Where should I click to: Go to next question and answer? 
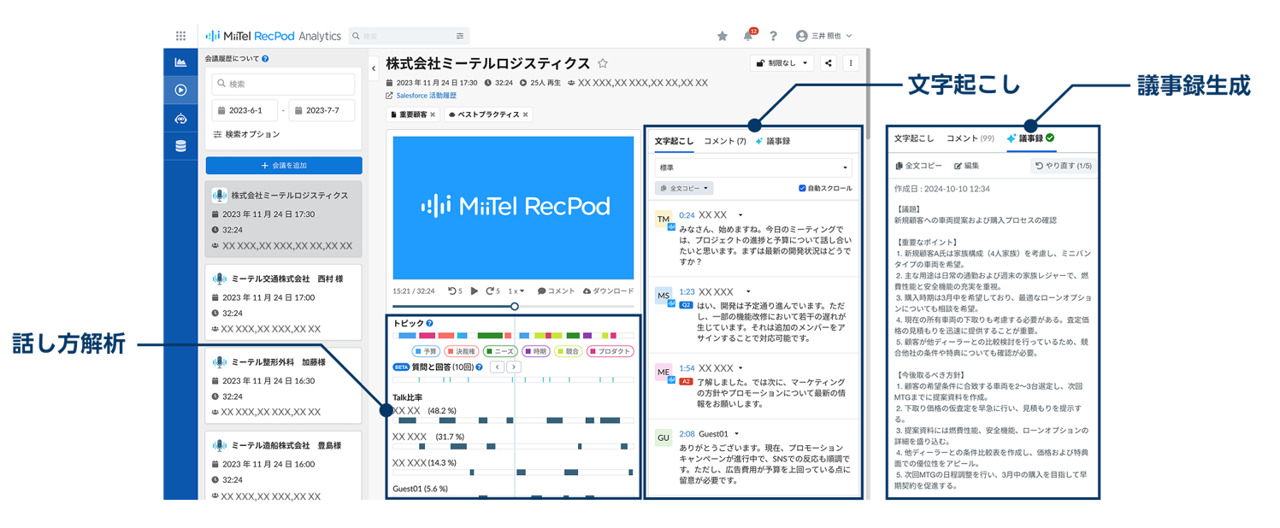coord(514,367)
